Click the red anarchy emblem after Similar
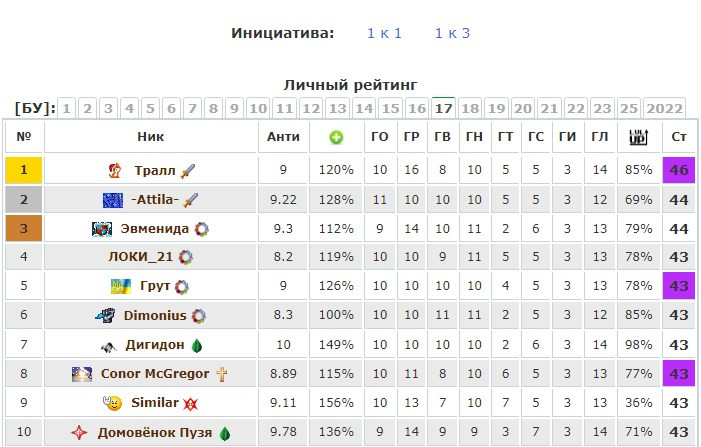701x447 pixels. (191, 404)
